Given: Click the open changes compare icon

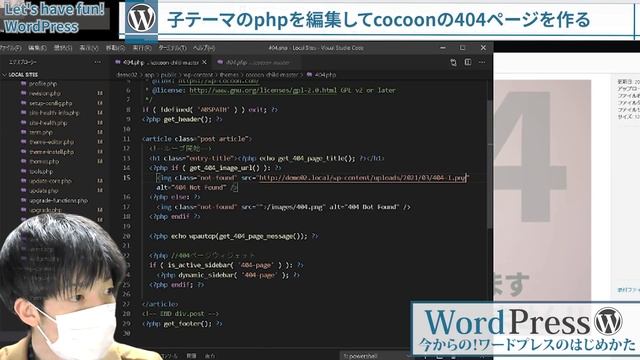Looking at the screenshot, I should tap(453, 62).
